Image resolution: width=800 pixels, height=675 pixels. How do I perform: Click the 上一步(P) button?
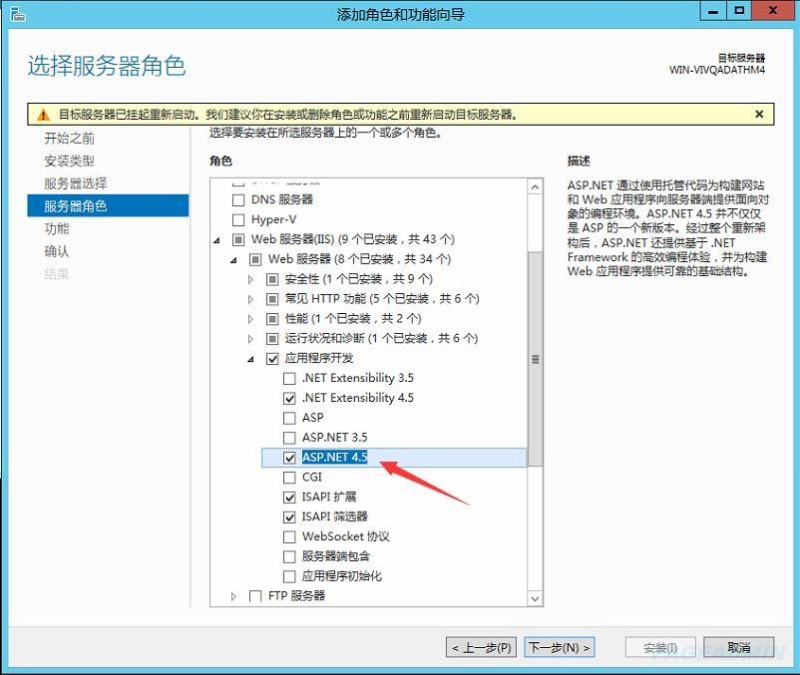coord(482,648)
